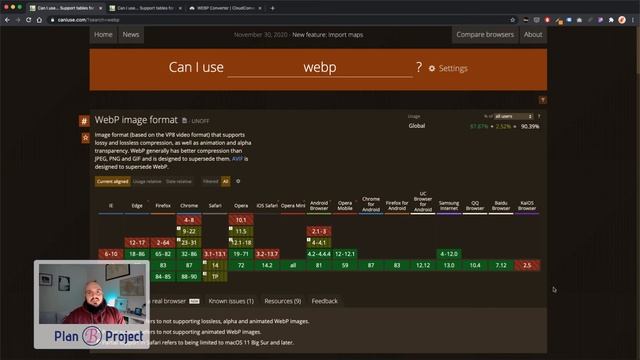Open table settings gear beside All
The height and width of the screenshot is (360, 640).
coord(238,181)
